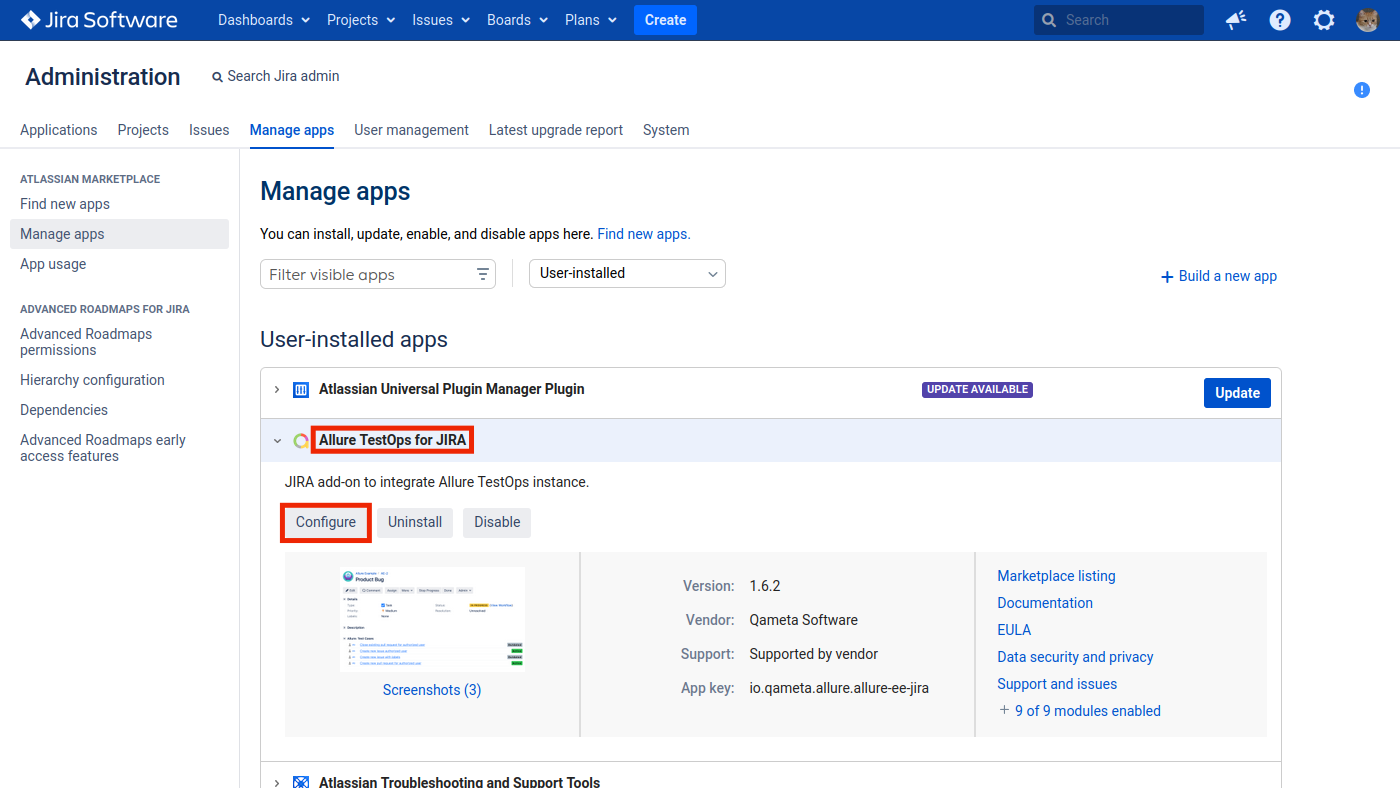
Task: Open Dependencies in the sidebar
Action: (x=64, y=410)
